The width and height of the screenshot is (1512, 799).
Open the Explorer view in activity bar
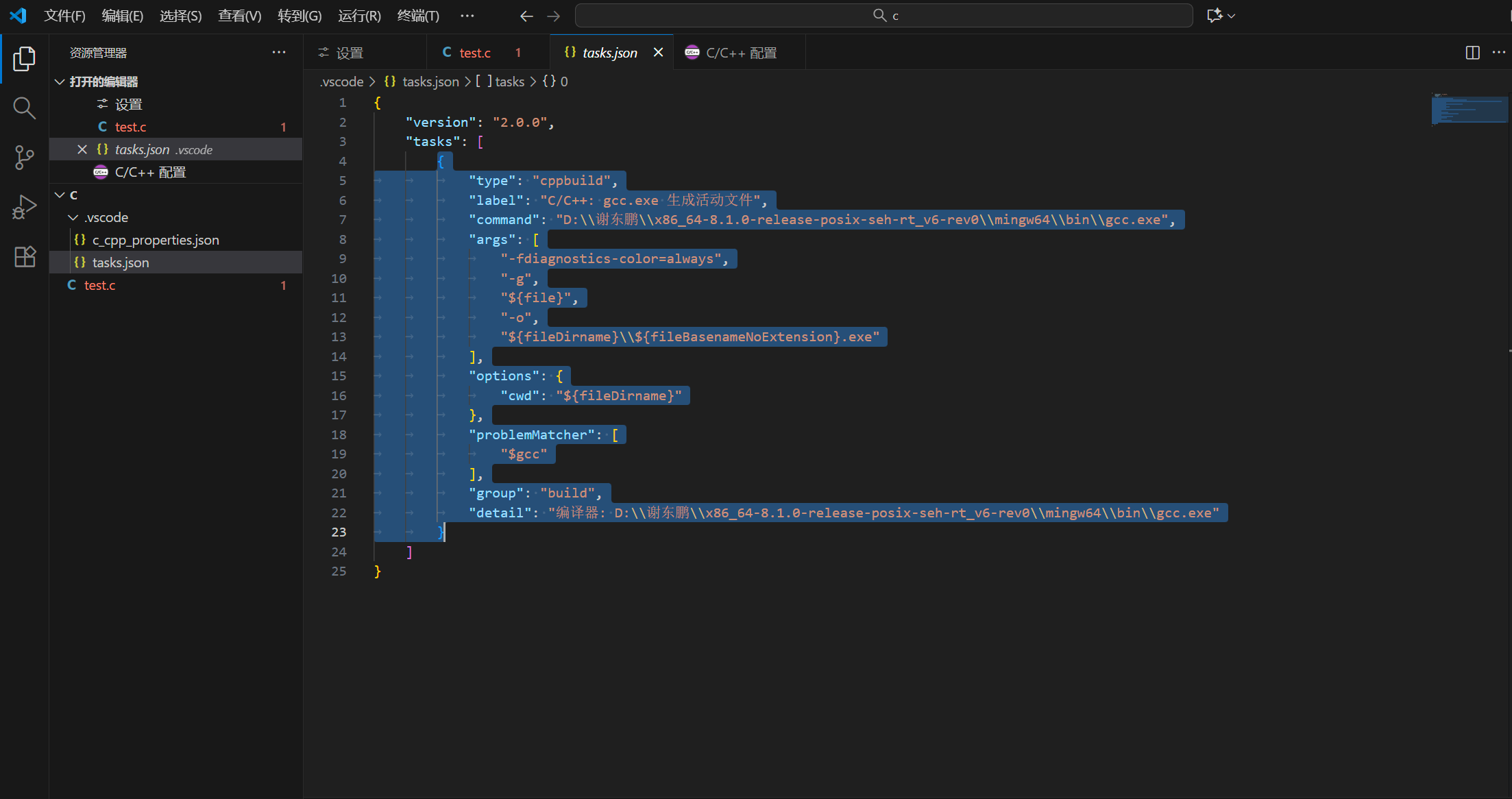(25, 59)
